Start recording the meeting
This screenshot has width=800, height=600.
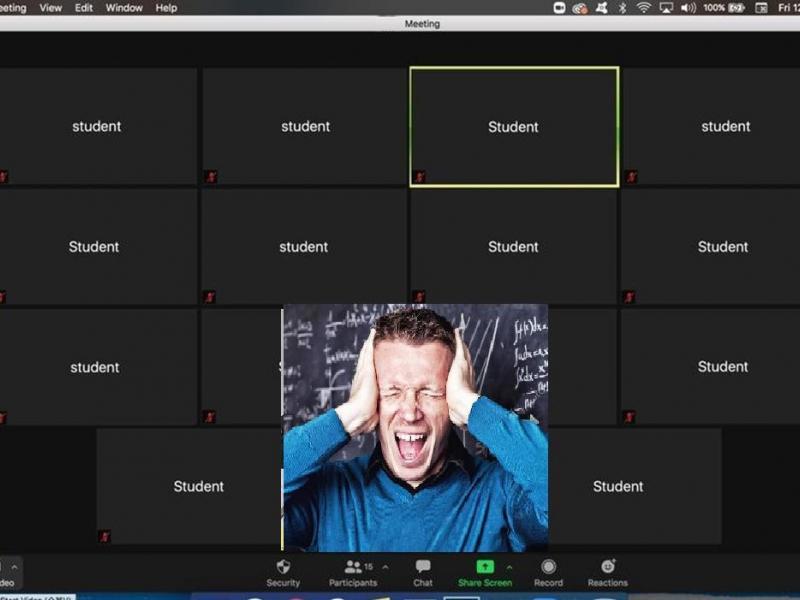tap(549, 567)
